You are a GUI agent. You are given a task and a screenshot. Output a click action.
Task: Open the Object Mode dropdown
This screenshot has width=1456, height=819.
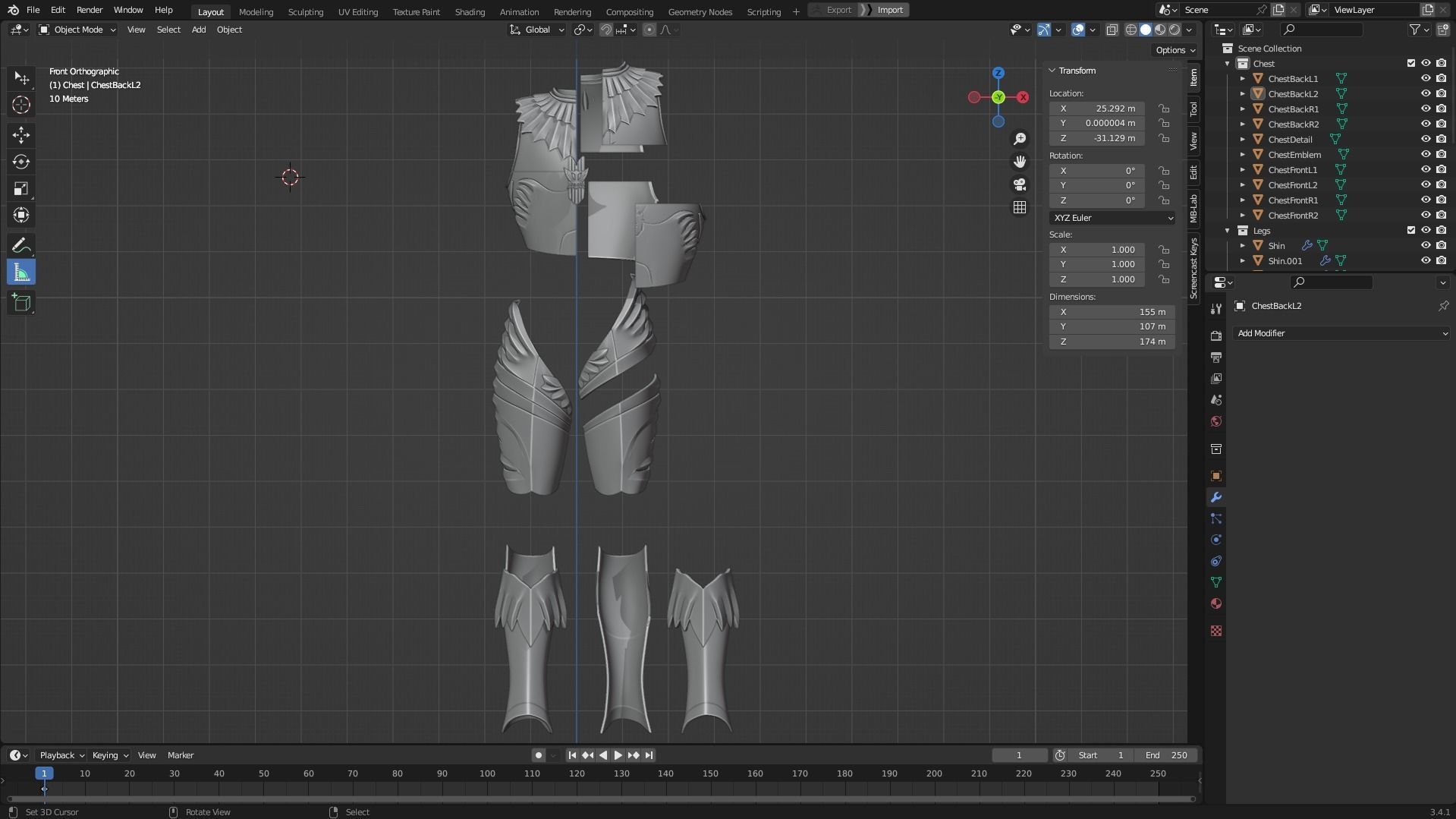[77, 30]
